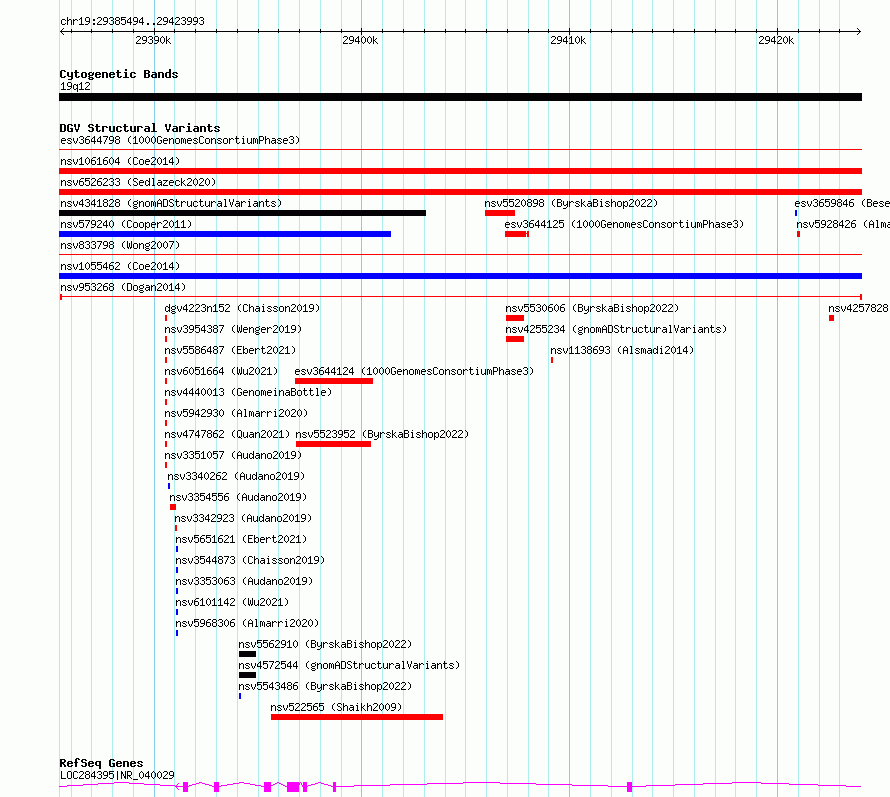Image resolution: width=890 pixels, height=797 pixels.
Task: Open variant nsv3353063 (Audano2019)
Action: pyautogui.click(x=244, y=581)
